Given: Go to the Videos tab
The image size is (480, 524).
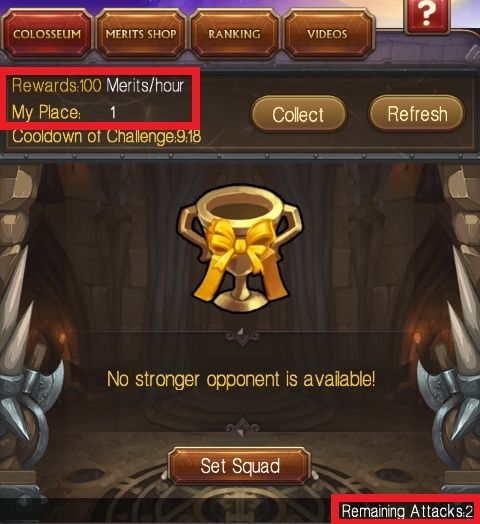Looking at the screenshot, I should point(328,34).
